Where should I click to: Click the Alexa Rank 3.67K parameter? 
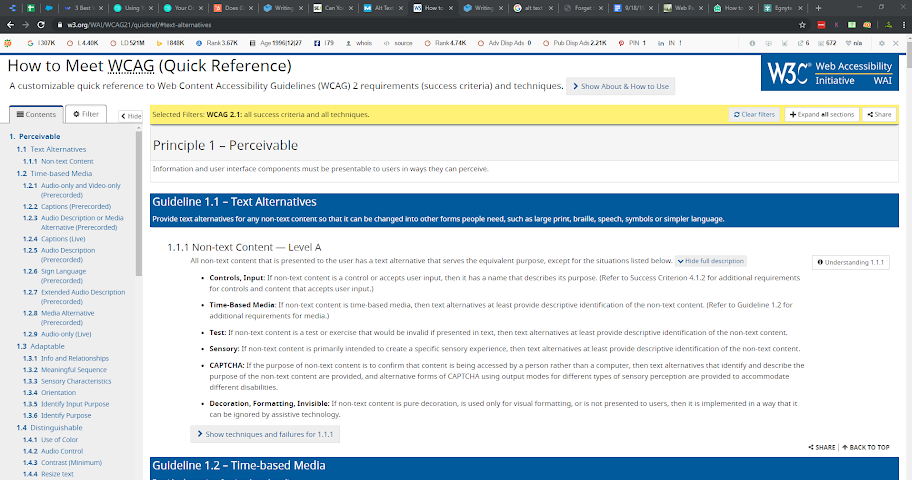coord(216,43)
